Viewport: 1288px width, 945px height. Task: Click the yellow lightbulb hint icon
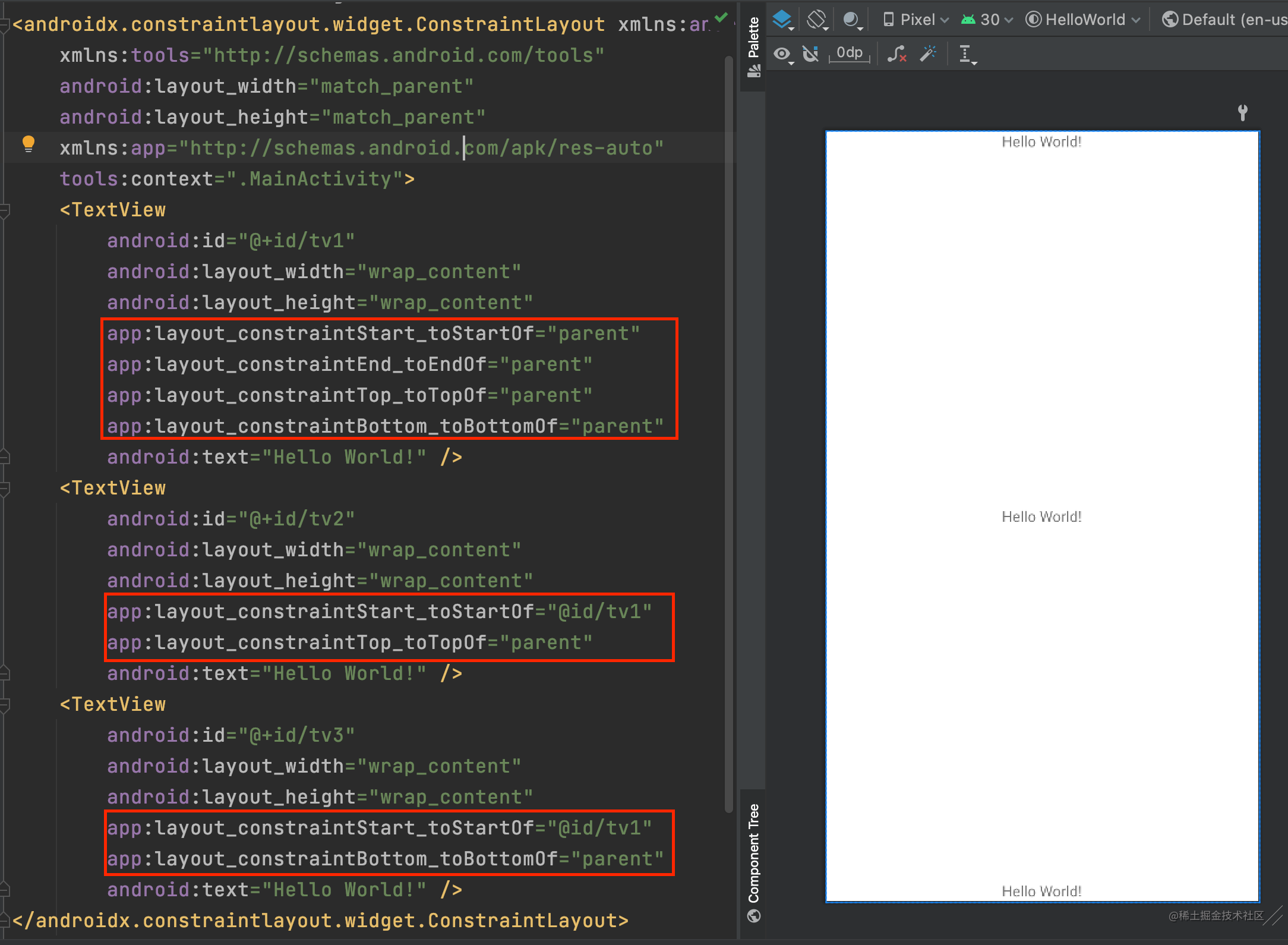pos(28,144)
